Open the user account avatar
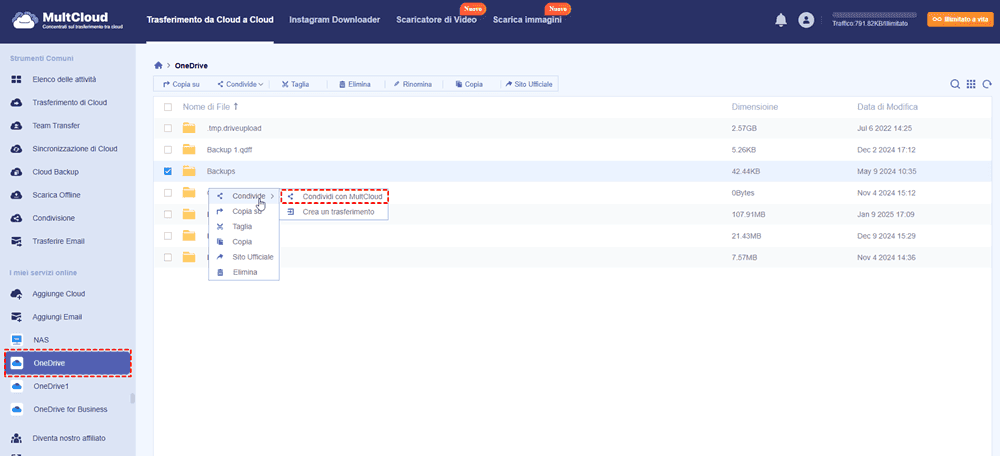Screen dimensions: 1000x456 806,20
